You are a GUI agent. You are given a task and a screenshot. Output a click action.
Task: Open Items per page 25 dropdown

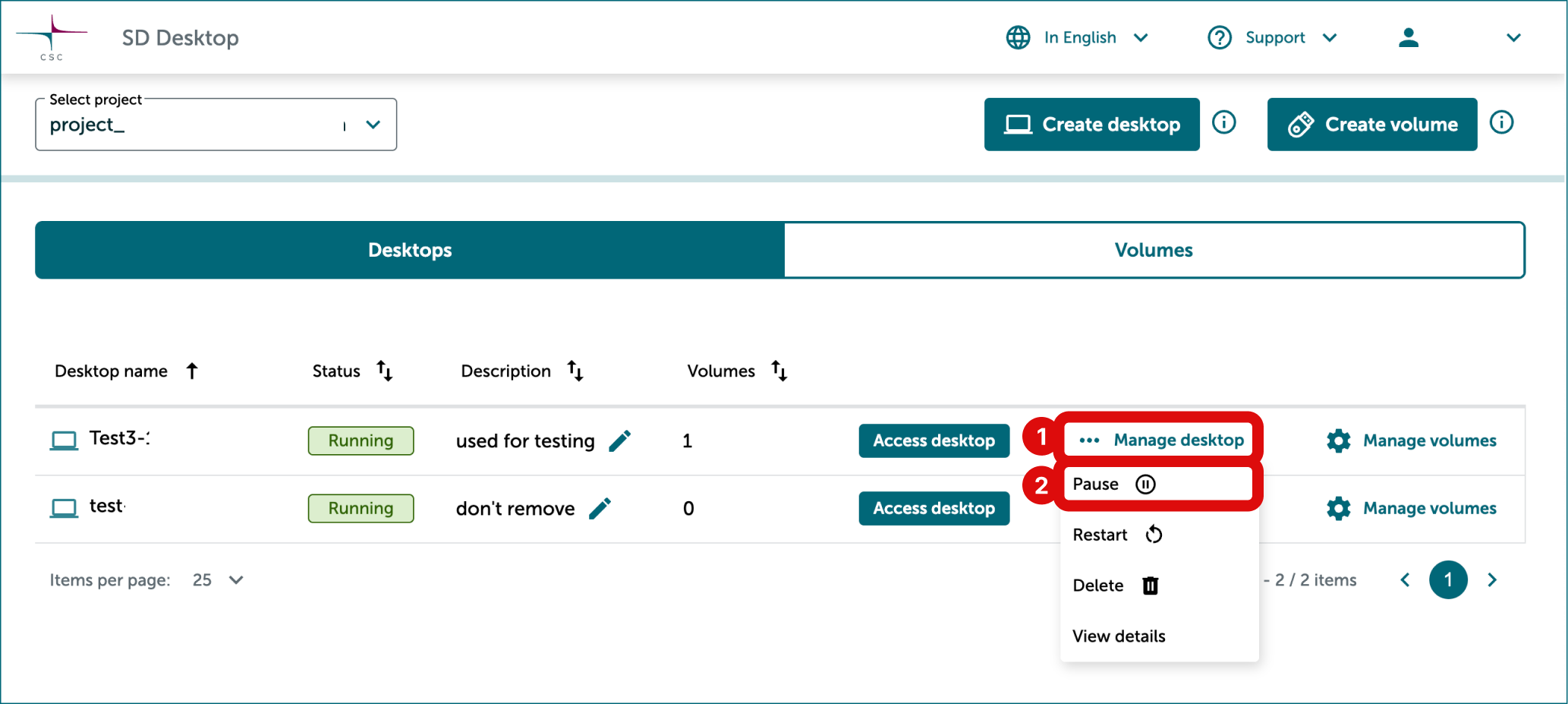pos(218,580)
